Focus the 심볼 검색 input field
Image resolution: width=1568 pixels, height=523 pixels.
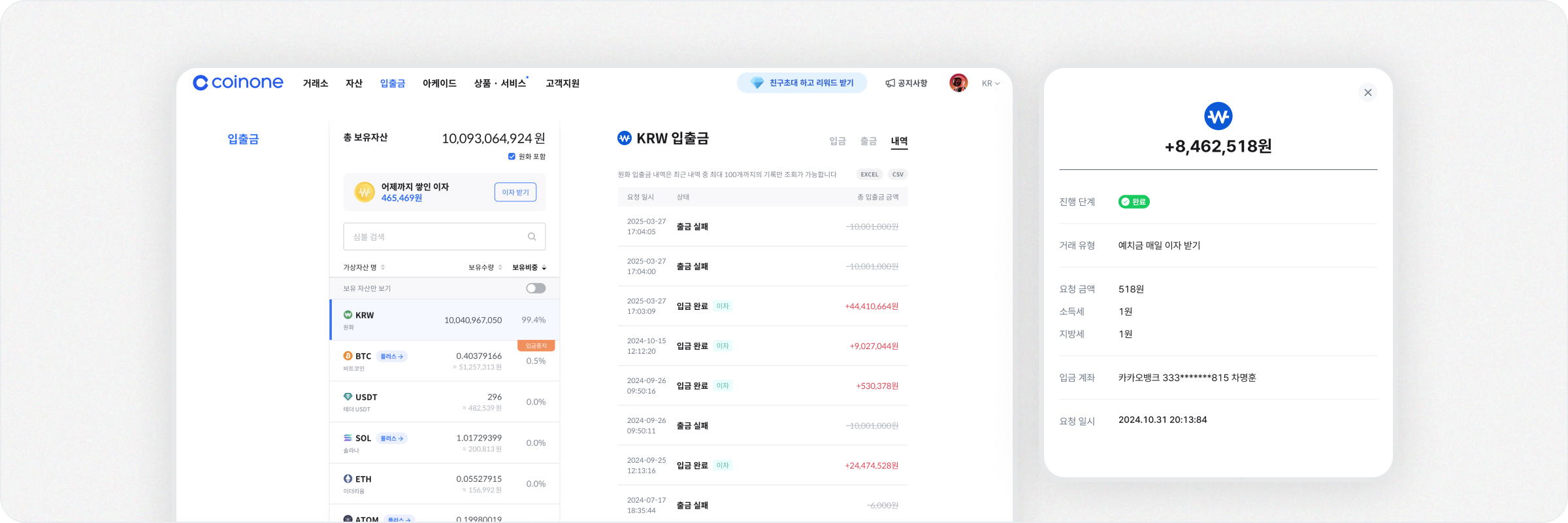pyautogui.click(x=444, y=237)
